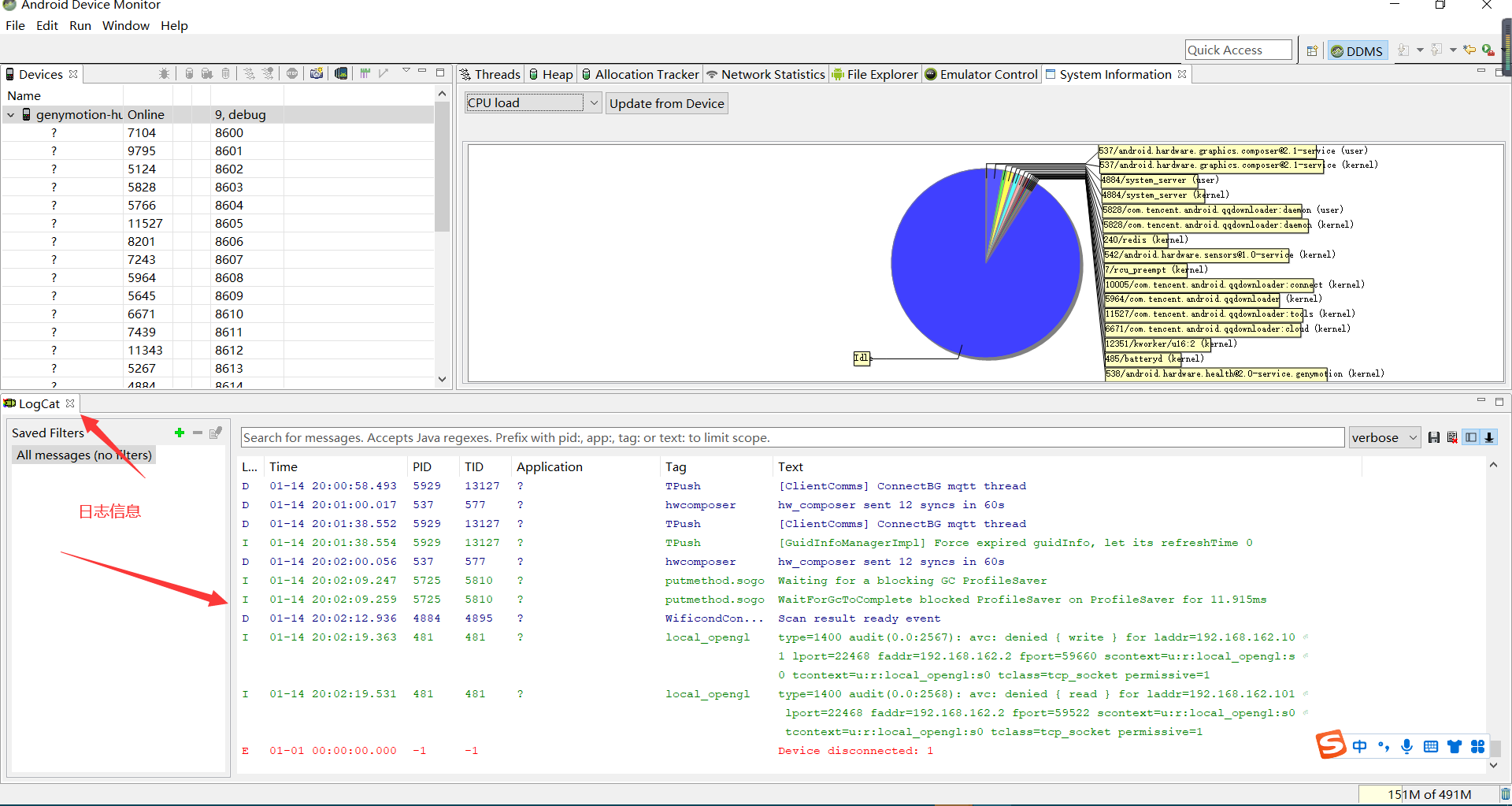The width and height of the screenshot is (1512, 806).
Task: Click the debug process bug icon
Action: (x=164, y=73)
